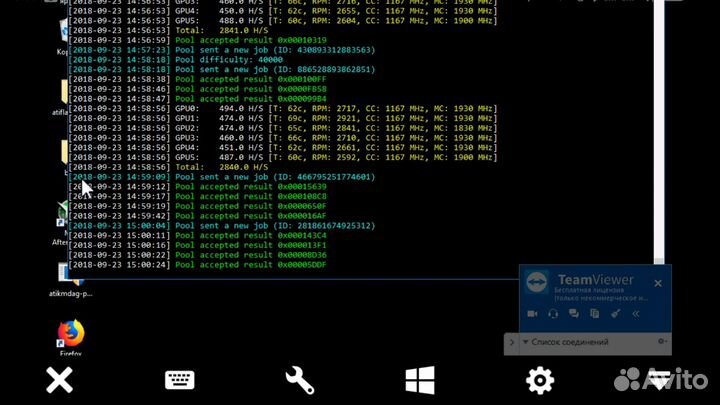Open the wrench actions menu
Viewport: 720px width, 405px height.
(x=300, y=380)
